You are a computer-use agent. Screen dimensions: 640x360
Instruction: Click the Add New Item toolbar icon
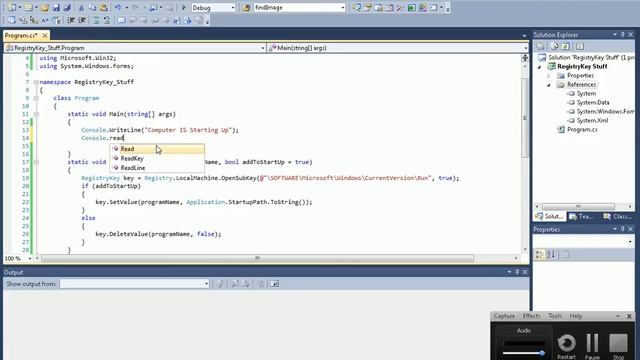29,7
